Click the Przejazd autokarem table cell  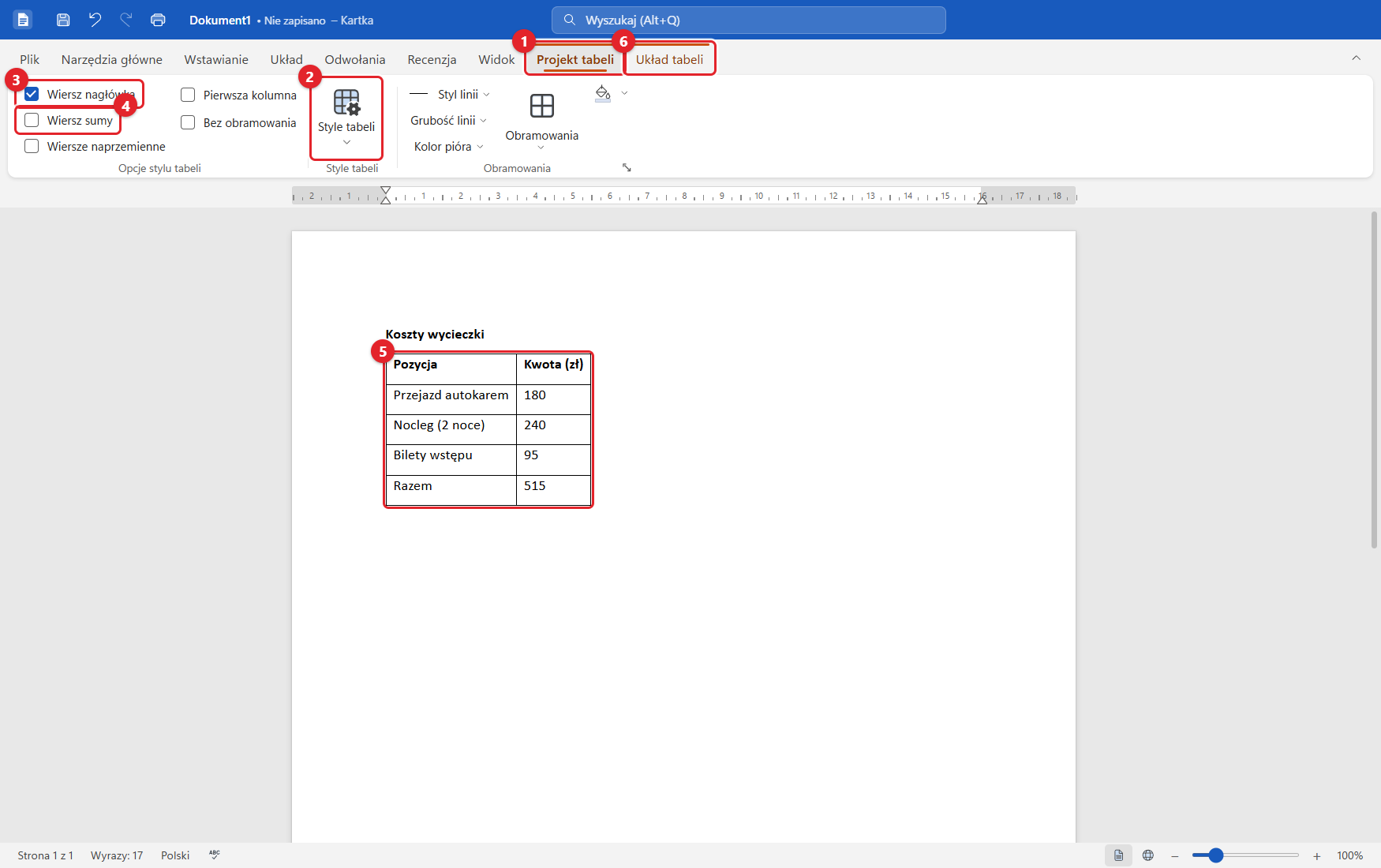[451, 399]
